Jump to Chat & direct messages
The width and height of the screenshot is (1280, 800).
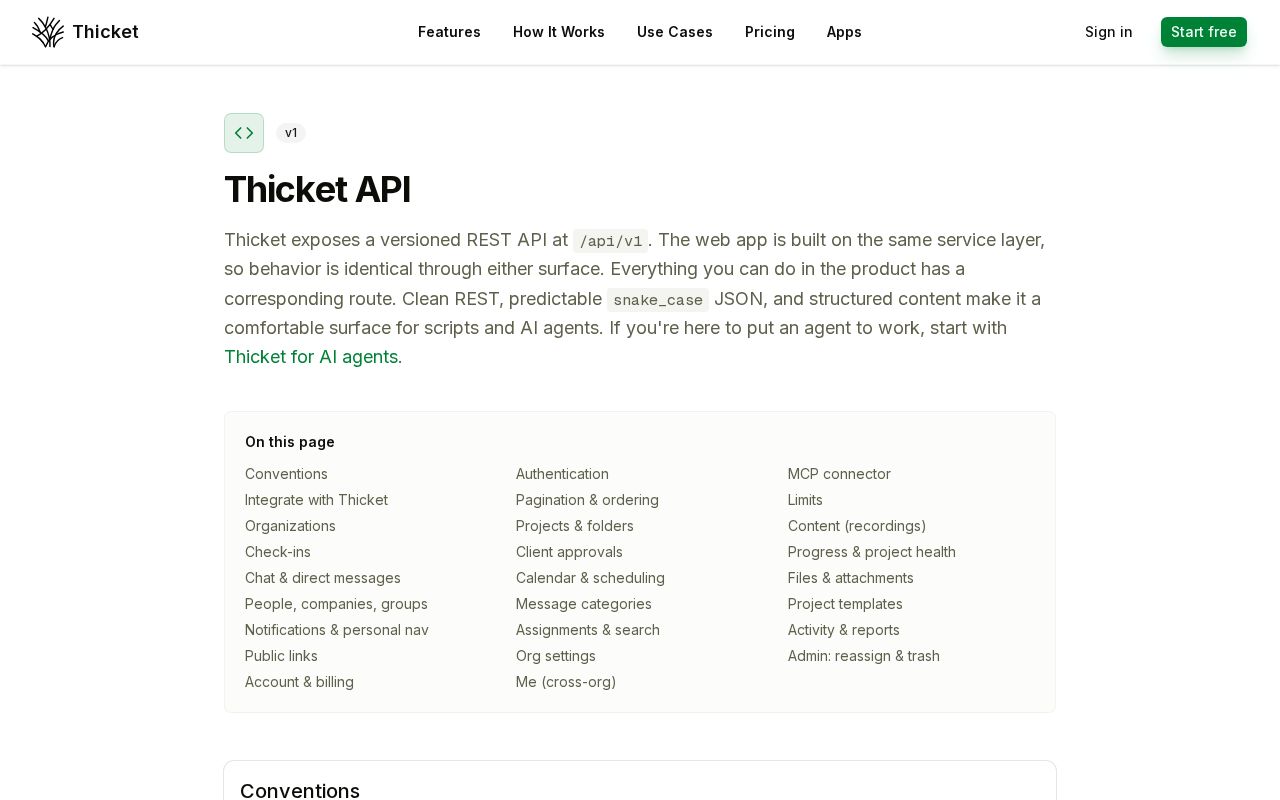tap(323, 578)
